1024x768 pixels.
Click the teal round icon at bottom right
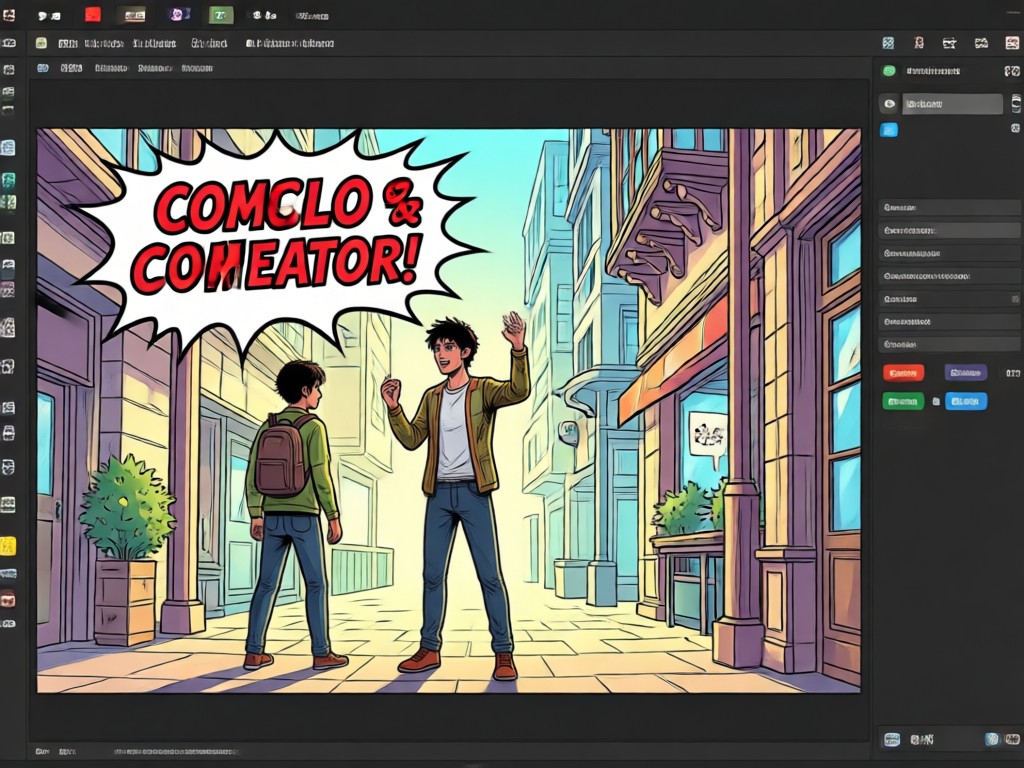tap(992, 739)
